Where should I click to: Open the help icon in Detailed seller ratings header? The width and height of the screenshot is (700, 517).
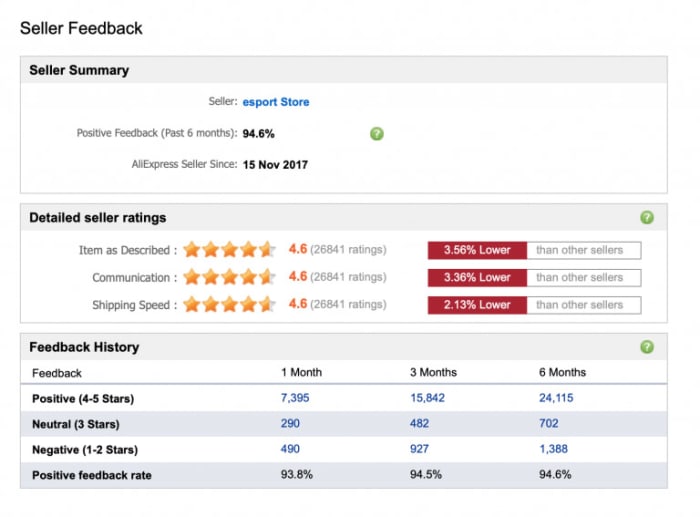point(647,217)
